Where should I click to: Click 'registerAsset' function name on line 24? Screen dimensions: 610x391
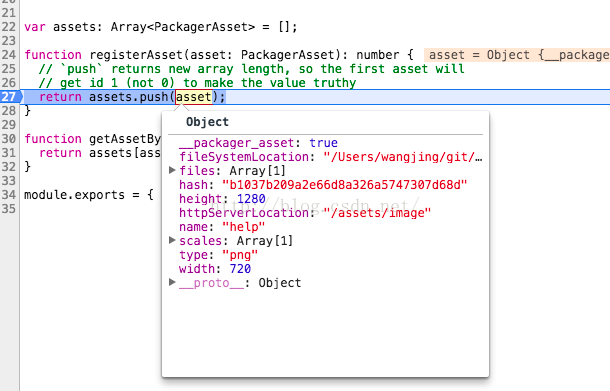click(136, 55)
